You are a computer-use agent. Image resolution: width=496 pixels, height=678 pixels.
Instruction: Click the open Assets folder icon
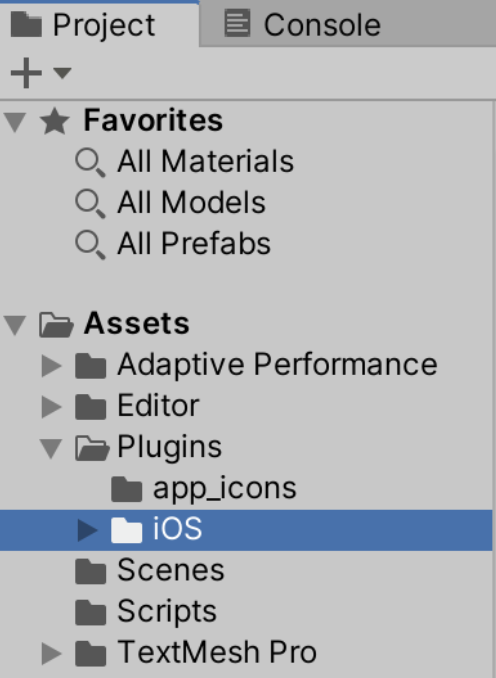click(56, 324)
